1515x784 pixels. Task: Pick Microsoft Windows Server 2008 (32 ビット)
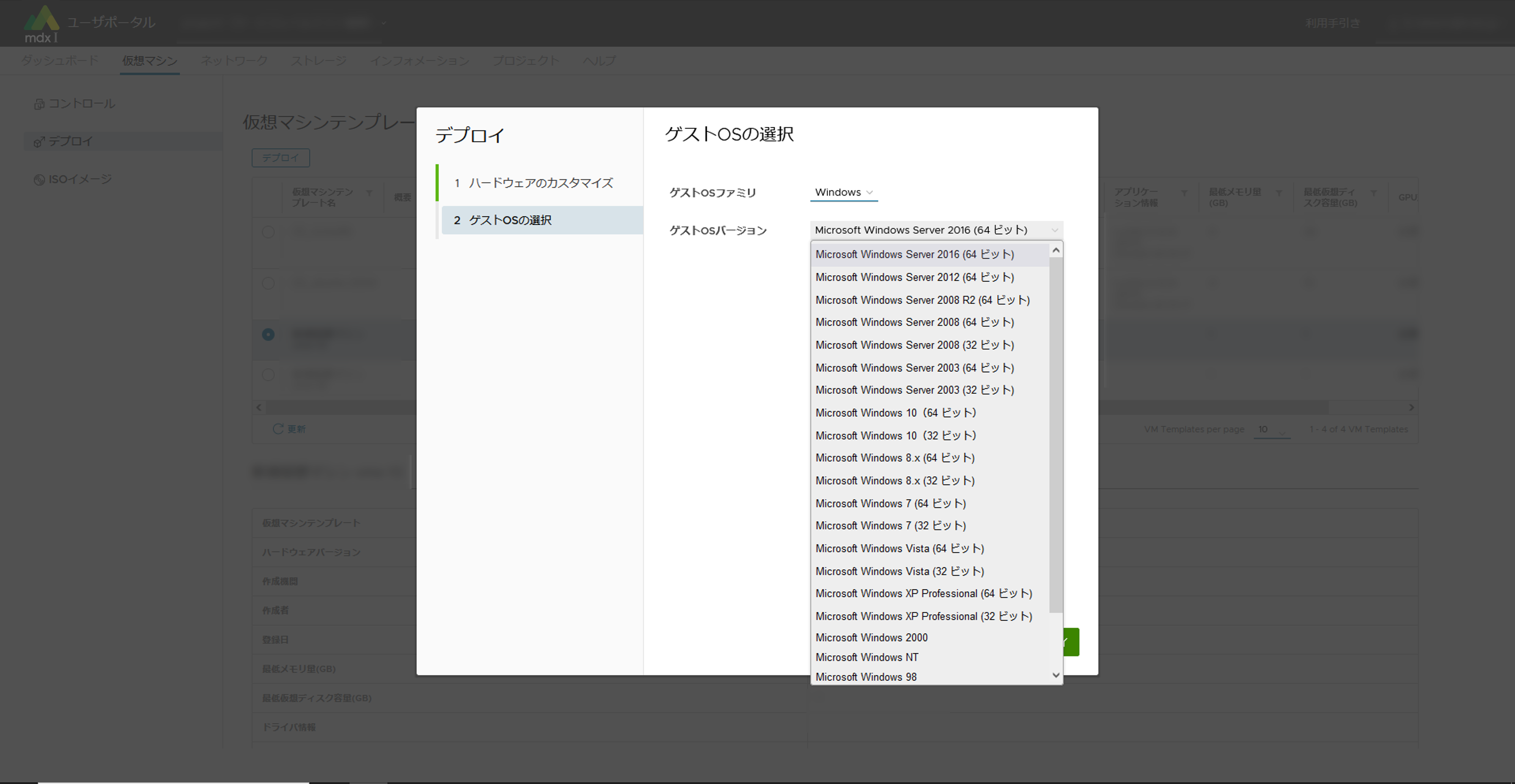click(930, 345)
